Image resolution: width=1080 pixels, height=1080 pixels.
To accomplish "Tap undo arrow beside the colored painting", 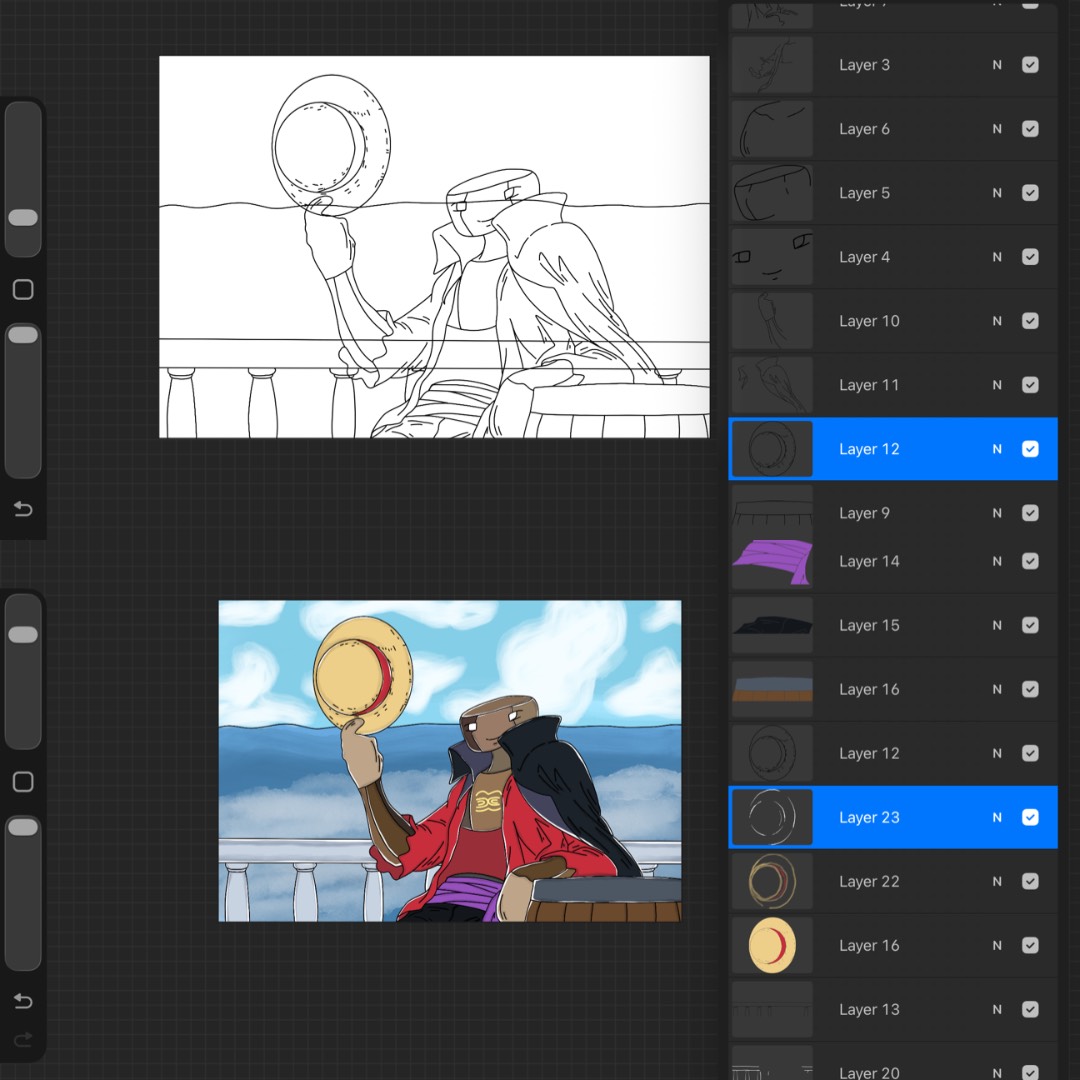I will click(23, 1001).
